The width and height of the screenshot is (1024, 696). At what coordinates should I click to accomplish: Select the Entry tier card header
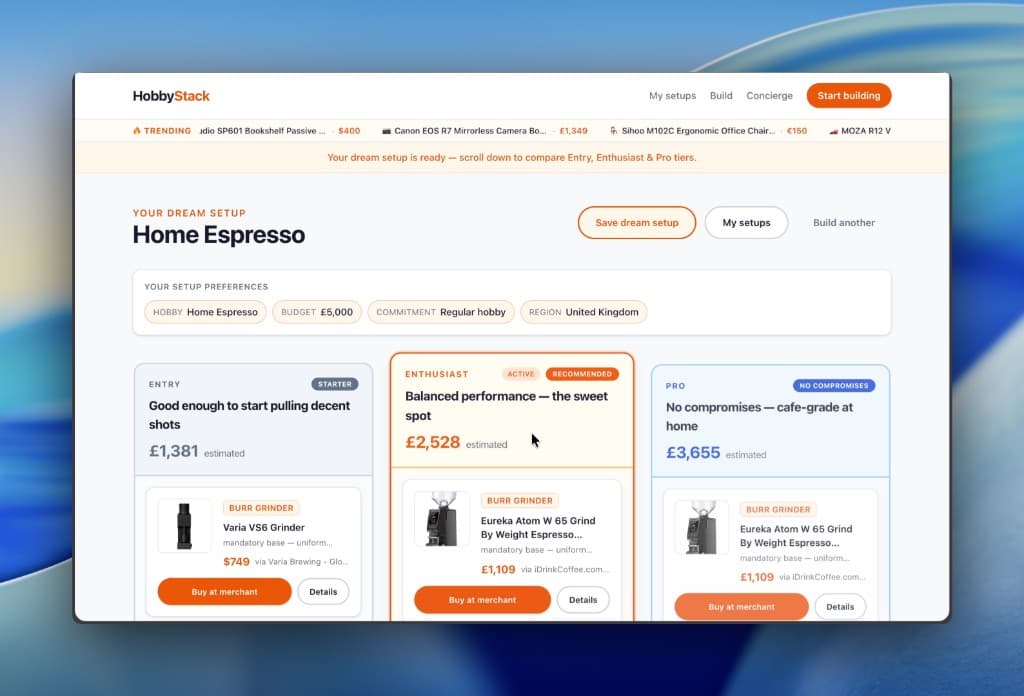[x=253, y=419]
